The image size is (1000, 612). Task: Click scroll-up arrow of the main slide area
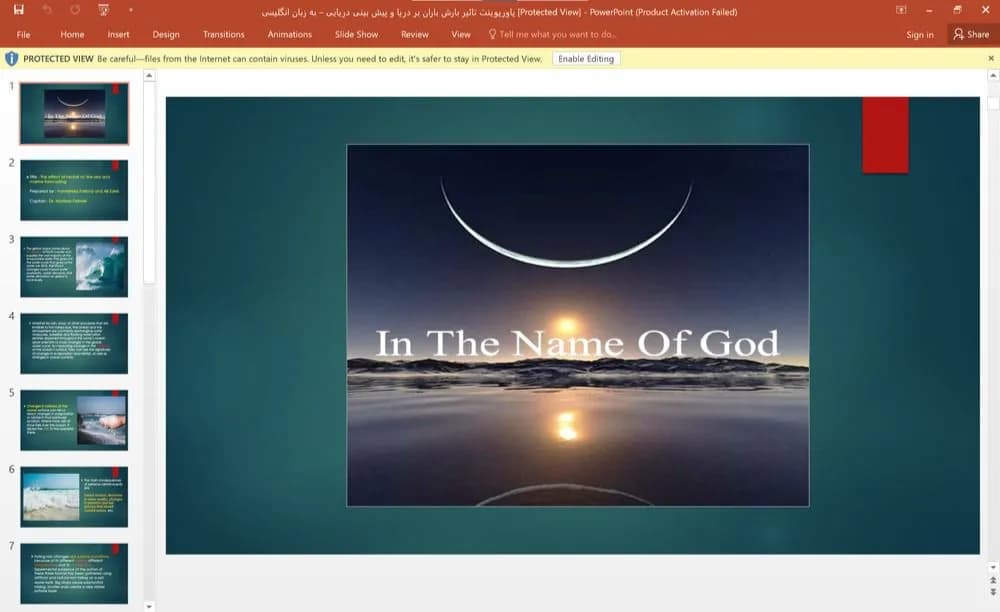992,76
